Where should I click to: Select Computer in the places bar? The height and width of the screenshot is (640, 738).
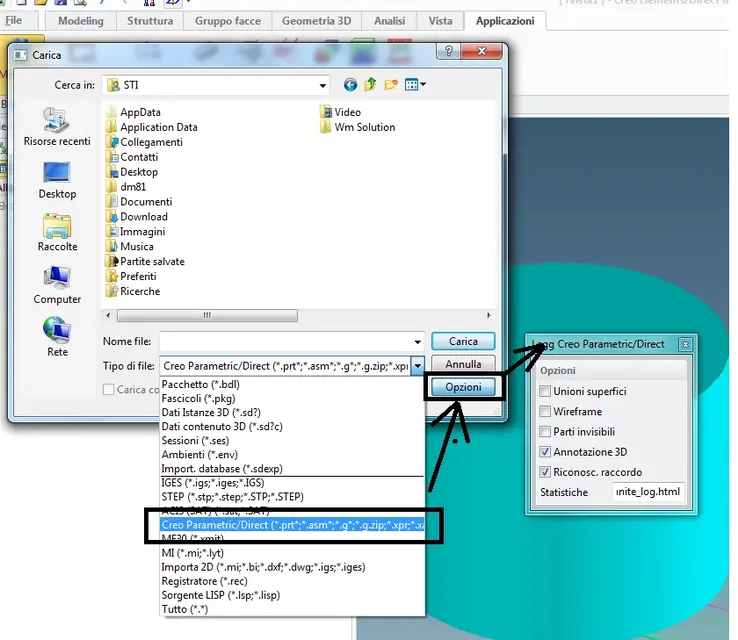tap(57, 286)
